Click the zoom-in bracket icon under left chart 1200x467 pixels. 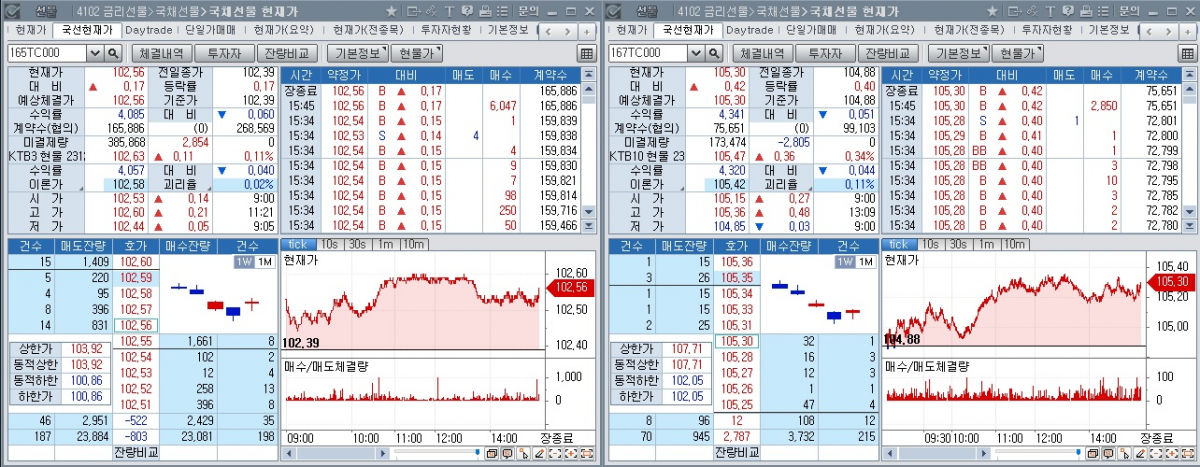(x=571, y=453)
